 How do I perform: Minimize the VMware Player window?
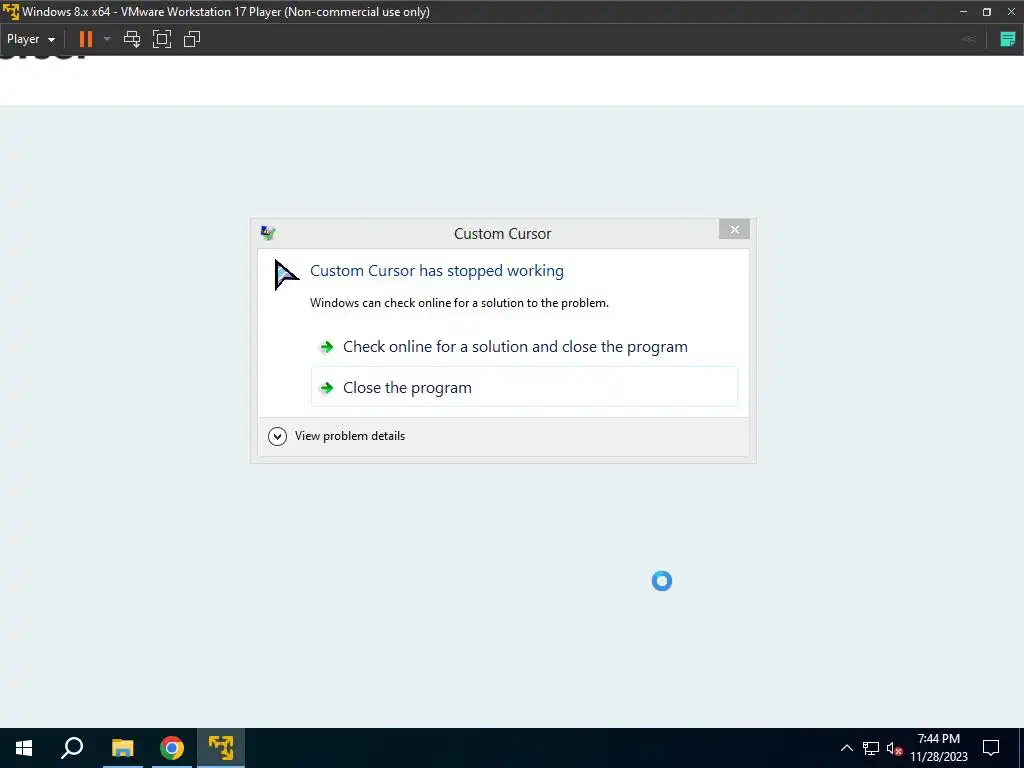pyautogui.click(x=963, y=12)
